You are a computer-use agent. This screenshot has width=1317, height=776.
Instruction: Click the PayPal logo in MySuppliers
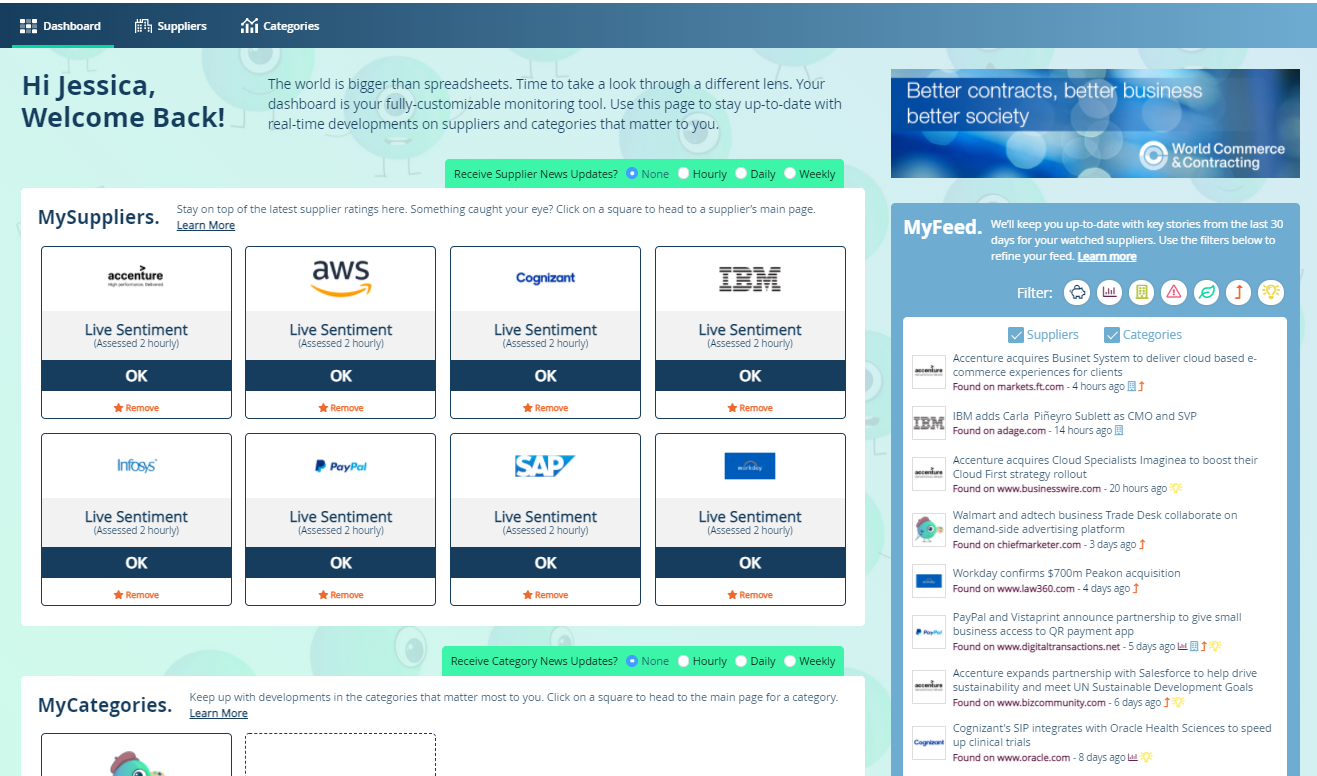pyautogui.click(x=341, y=466)
